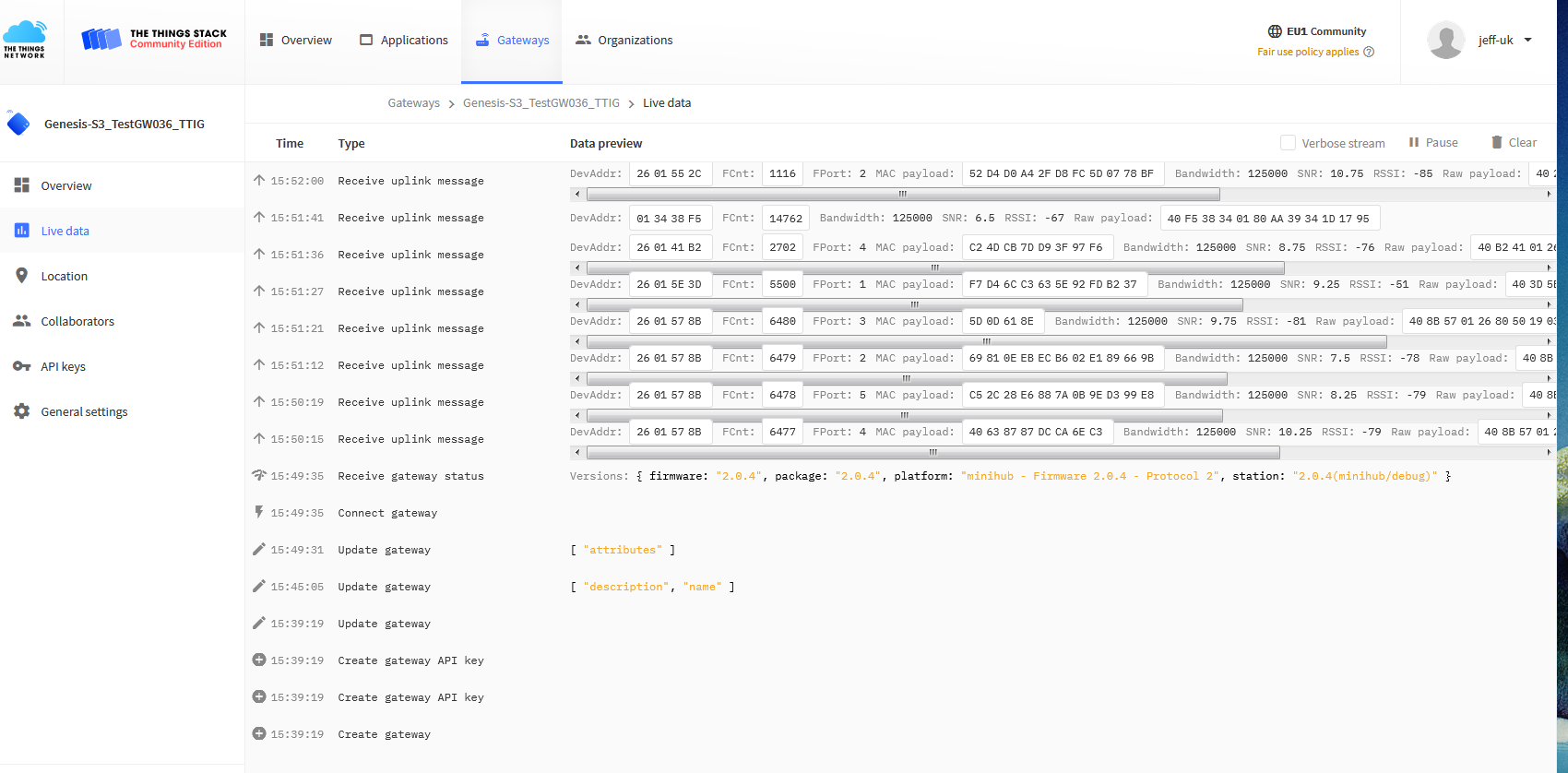Click the Clear trash icon
The width and height of the screenshot is (1568, 773).
click(1497, 142)
